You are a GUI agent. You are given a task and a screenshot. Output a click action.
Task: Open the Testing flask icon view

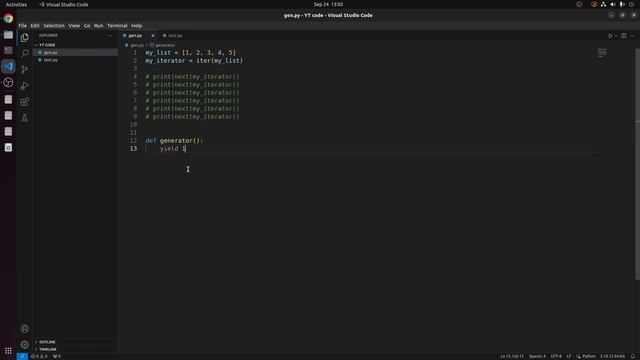pos(24,118)
